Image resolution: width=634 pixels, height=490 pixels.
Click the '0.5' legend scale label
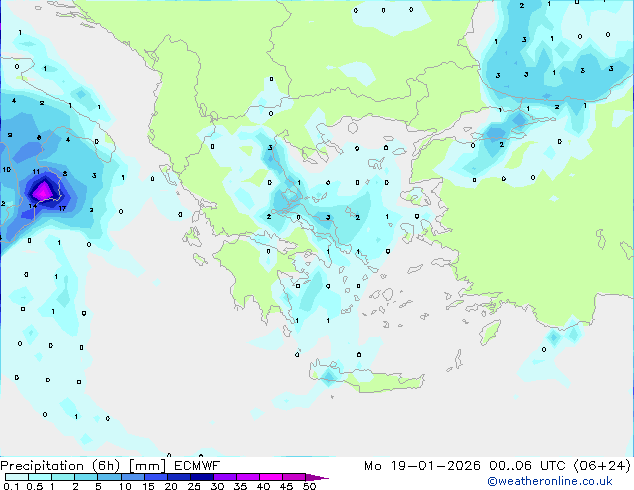35,486
